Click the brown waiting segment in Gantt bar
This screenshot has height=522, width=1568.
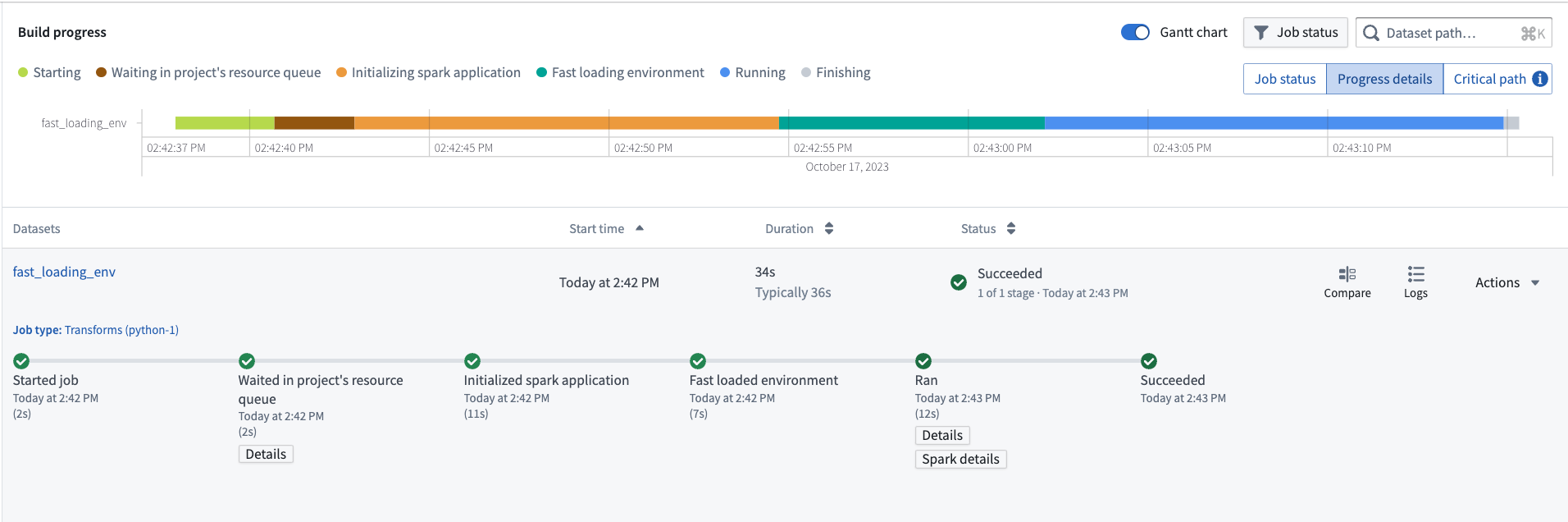(314, 123)
